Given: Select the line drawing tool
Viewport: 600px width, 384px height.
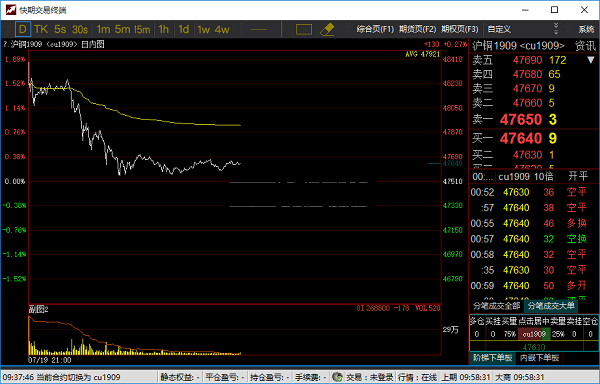Looking at the screenshot, I should pyautogui.click(x=259, y=29).
